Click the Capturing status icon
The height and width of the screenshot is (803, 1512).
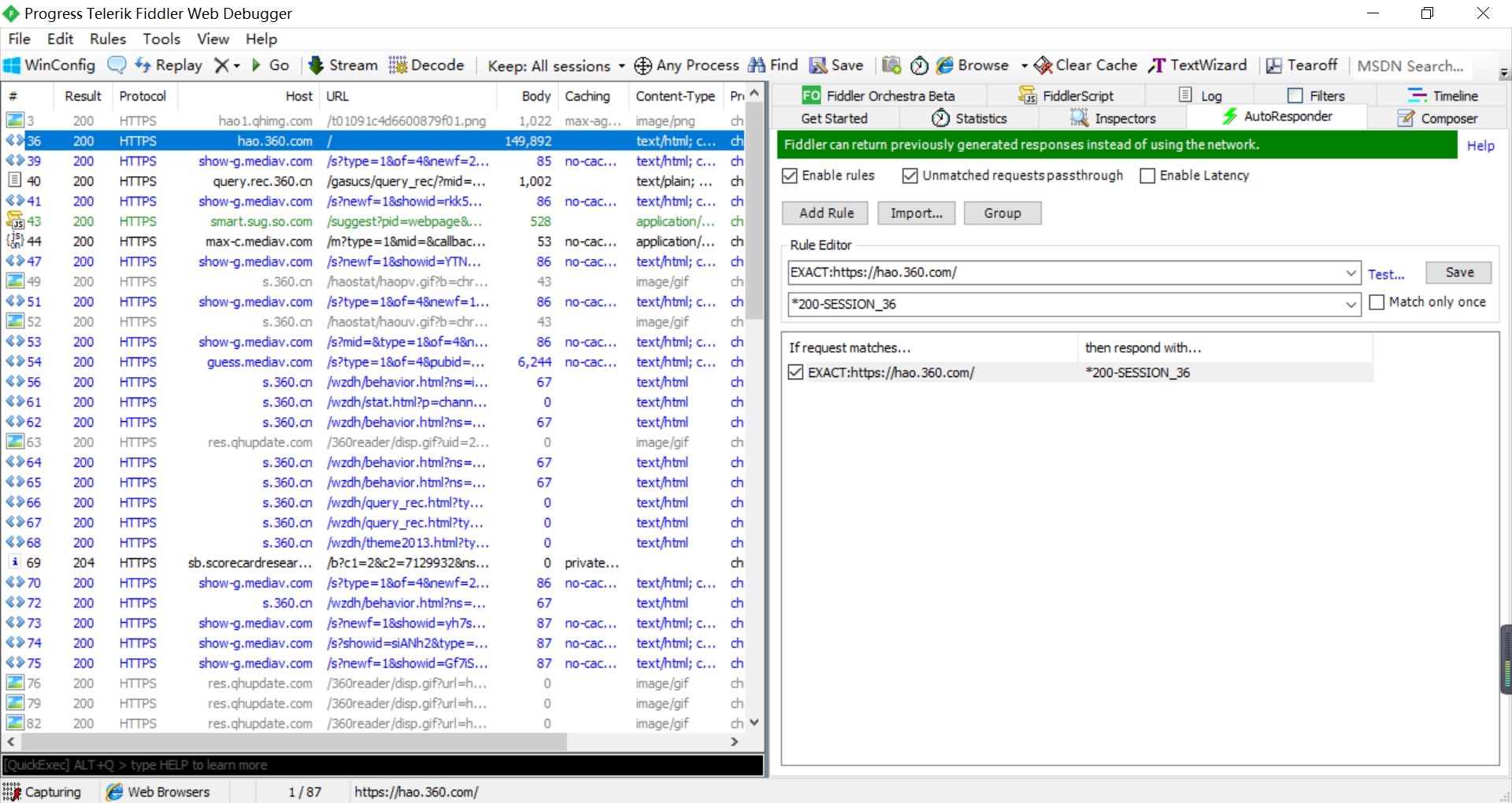[12, 792]
